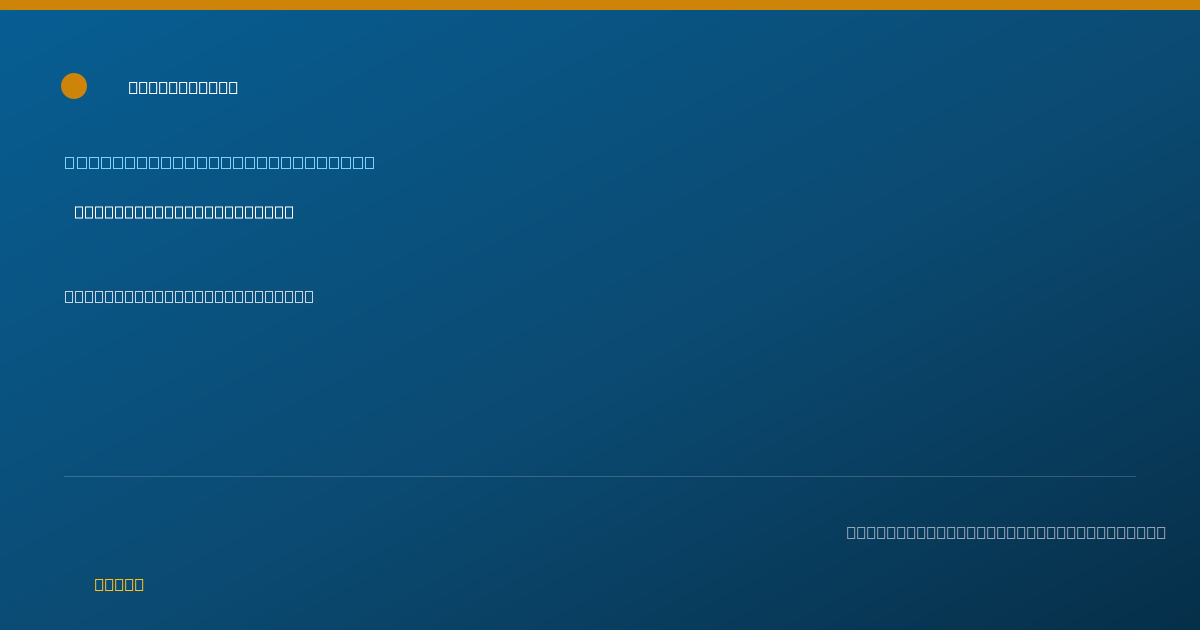Select the white title text beside orange circle
Screen dimensions: 1200x630
pyautogui.click(x=183, y=87)
